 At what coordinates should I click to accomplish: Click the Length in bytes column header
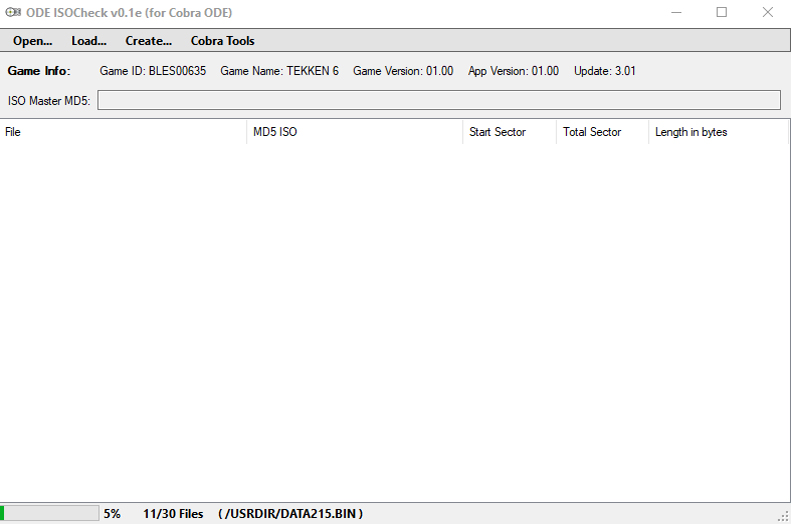(718, 132)
